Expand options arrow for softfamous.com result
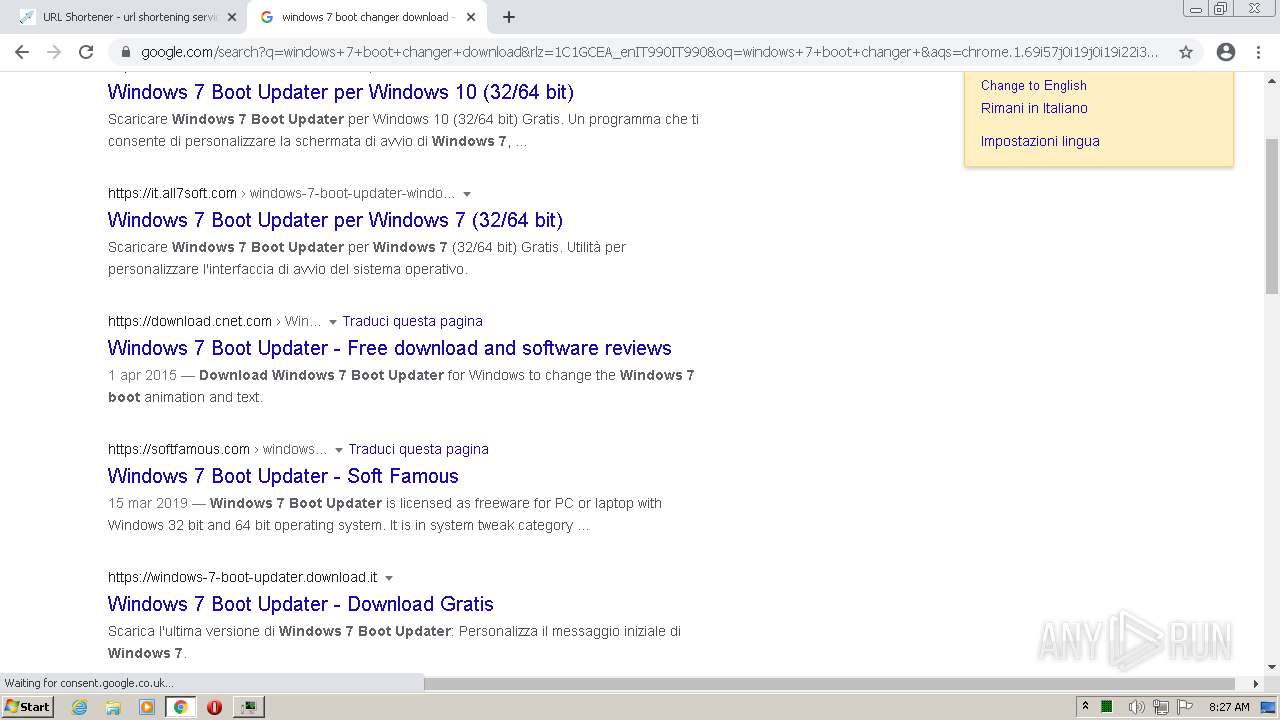 coord(339,450)
